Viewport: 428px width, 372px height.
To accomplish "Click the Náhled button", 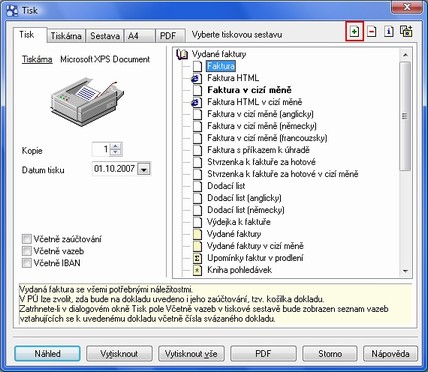I will click(x=47, y=354).
